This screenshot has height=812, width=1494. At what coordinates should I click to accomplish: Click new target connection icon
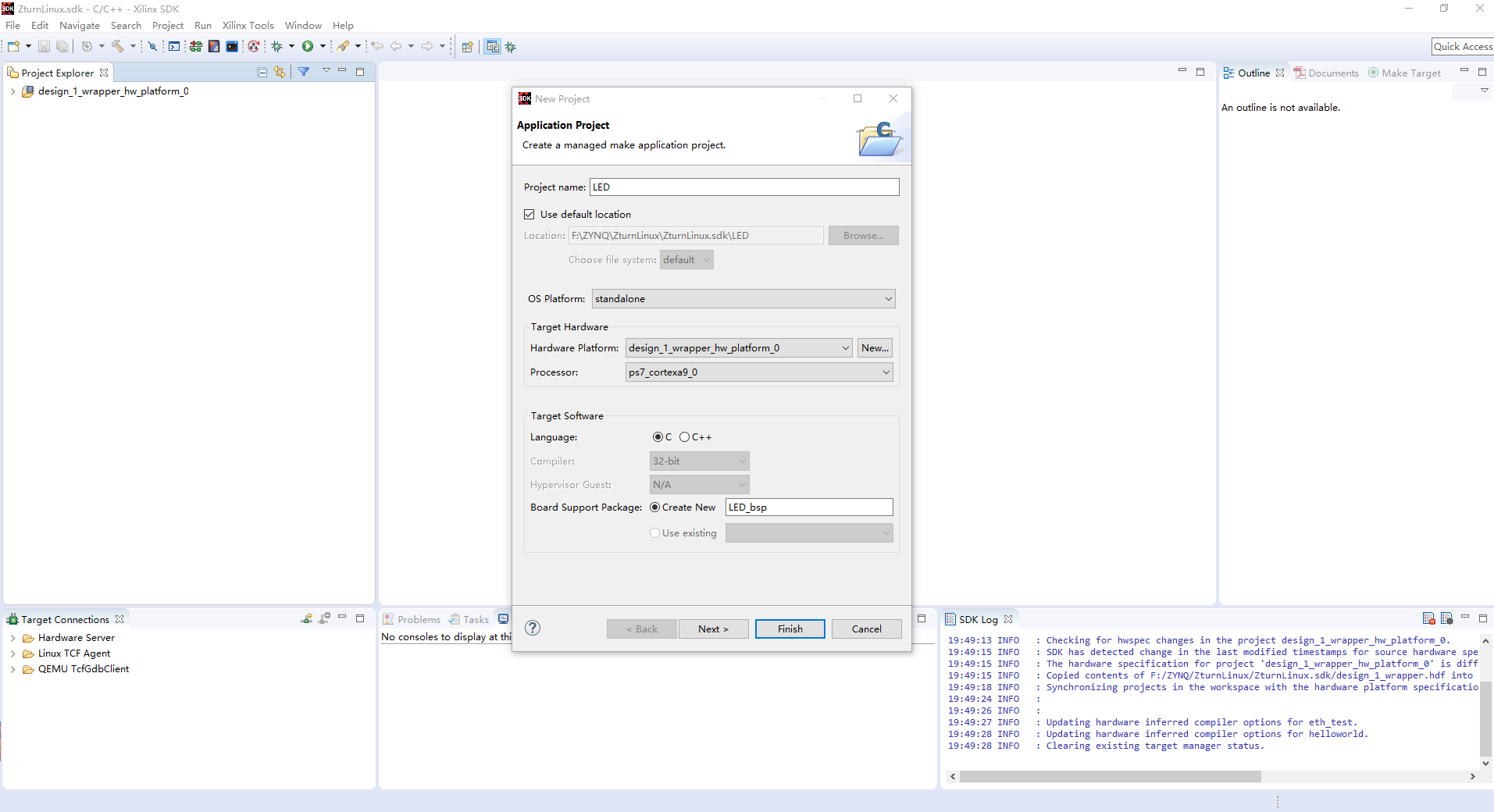point(307,618)
